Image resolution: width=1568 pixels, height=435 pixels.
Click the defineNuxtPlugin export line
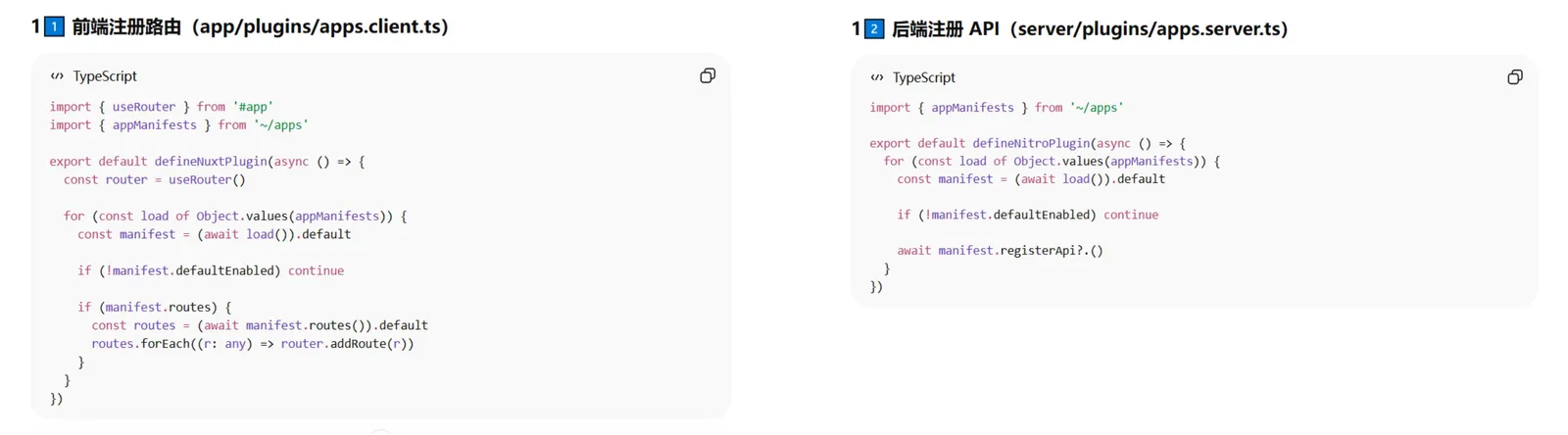click(x=207, y=162)
